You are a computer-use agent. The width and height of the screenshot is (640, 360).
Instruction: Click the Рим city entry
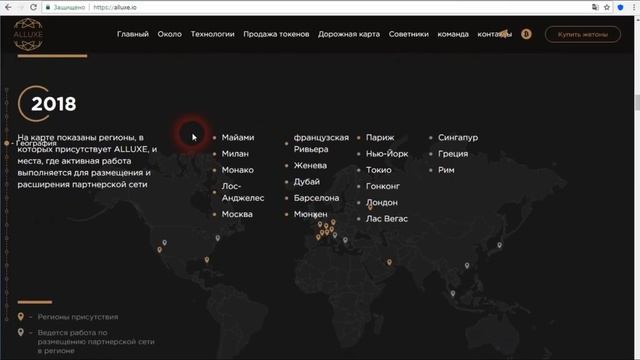pos(446,170)
